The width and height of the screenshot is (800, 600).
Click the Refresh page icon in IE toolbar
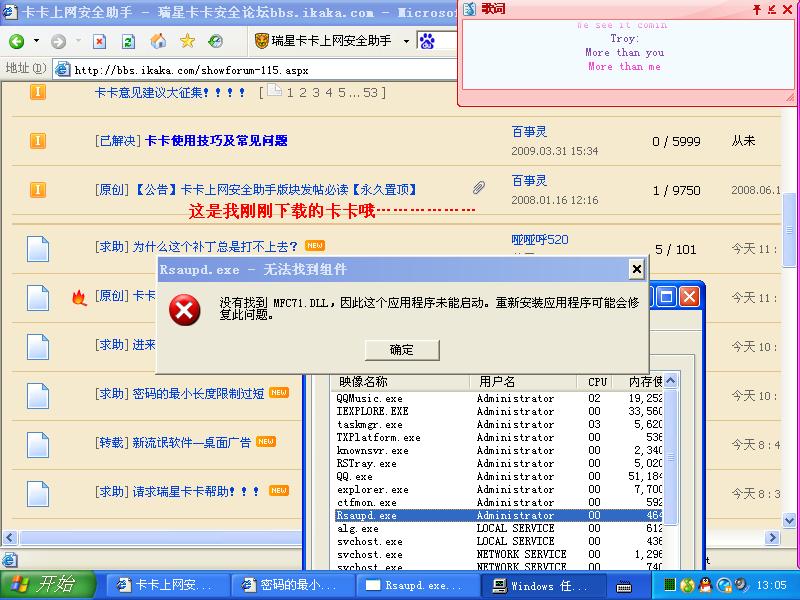(x=128, y=41)
